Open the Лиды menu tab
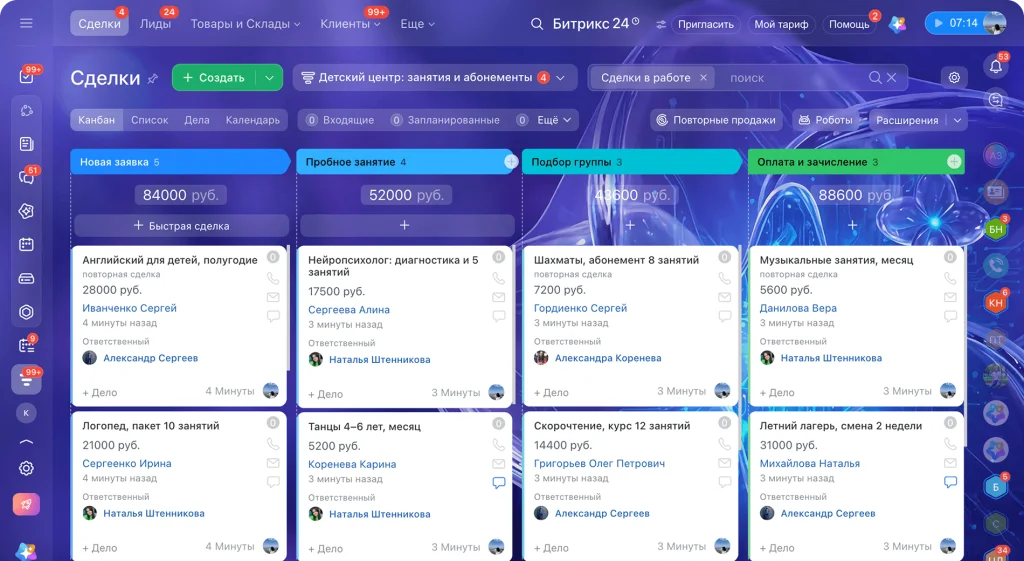Image resolution: width=1024 pixels, height=561 pixels. 155,24
